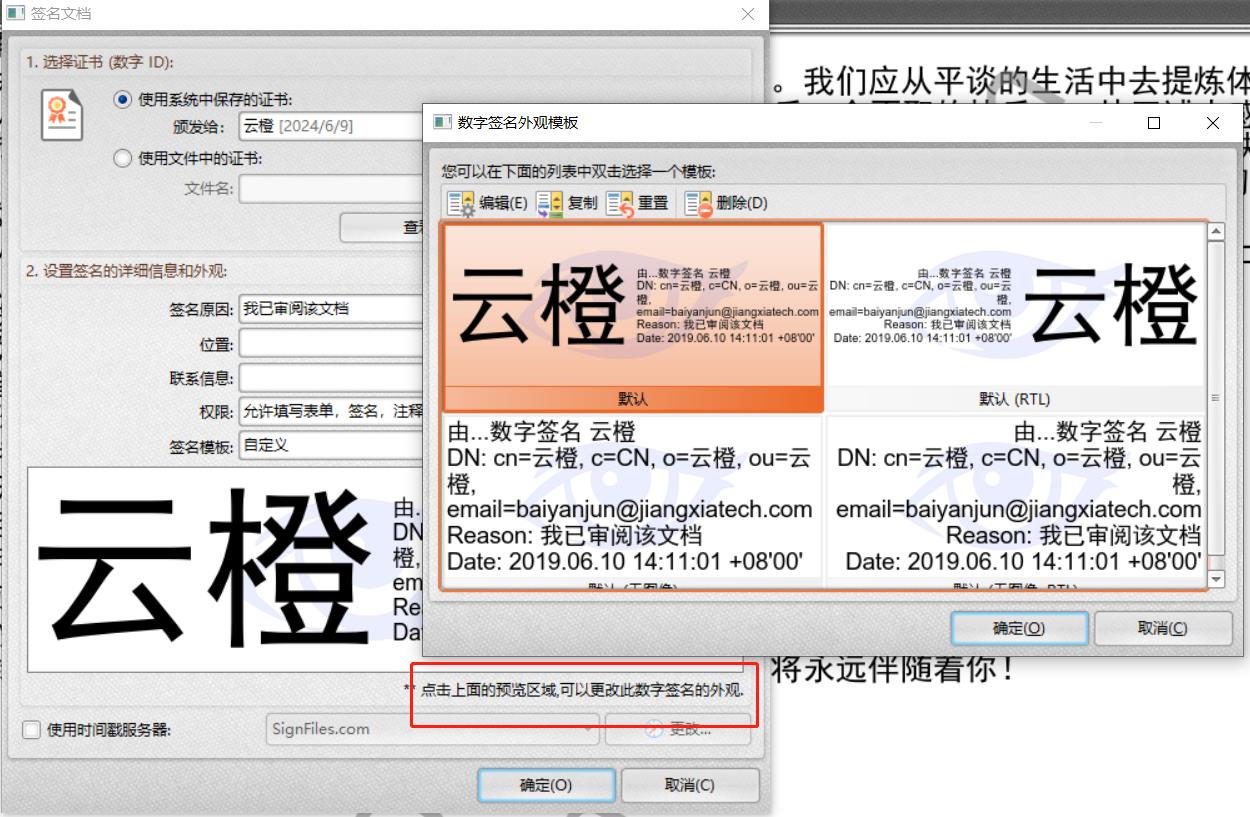Click the Edit template icon (编辑)
1250x817 pixels.
click(461, 203)
